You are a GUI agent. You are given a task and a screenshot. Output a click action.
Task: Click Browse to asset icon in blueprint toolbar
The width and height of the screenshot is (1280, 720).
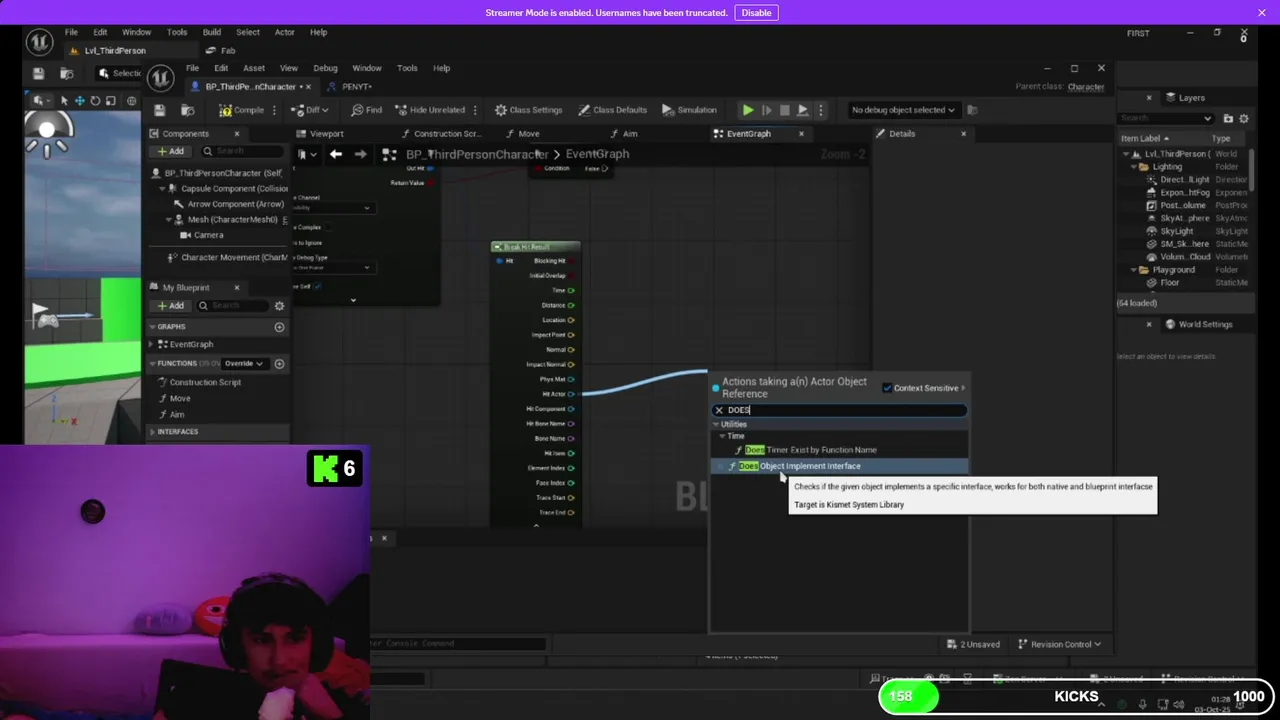click(187, 110)
